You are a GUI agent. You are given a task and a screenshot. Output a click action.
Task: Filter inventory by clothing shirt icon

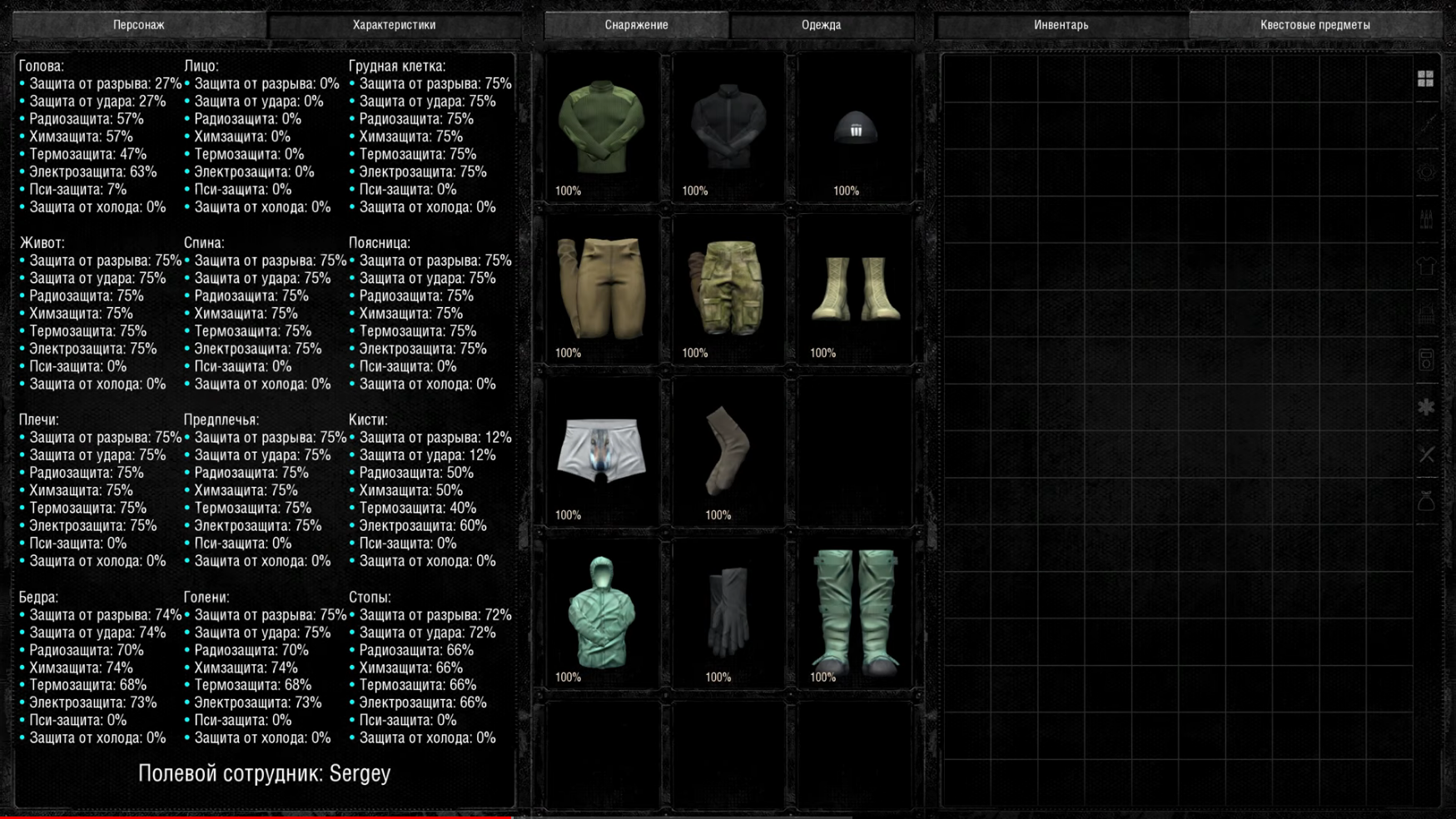tap(1426, 266)
